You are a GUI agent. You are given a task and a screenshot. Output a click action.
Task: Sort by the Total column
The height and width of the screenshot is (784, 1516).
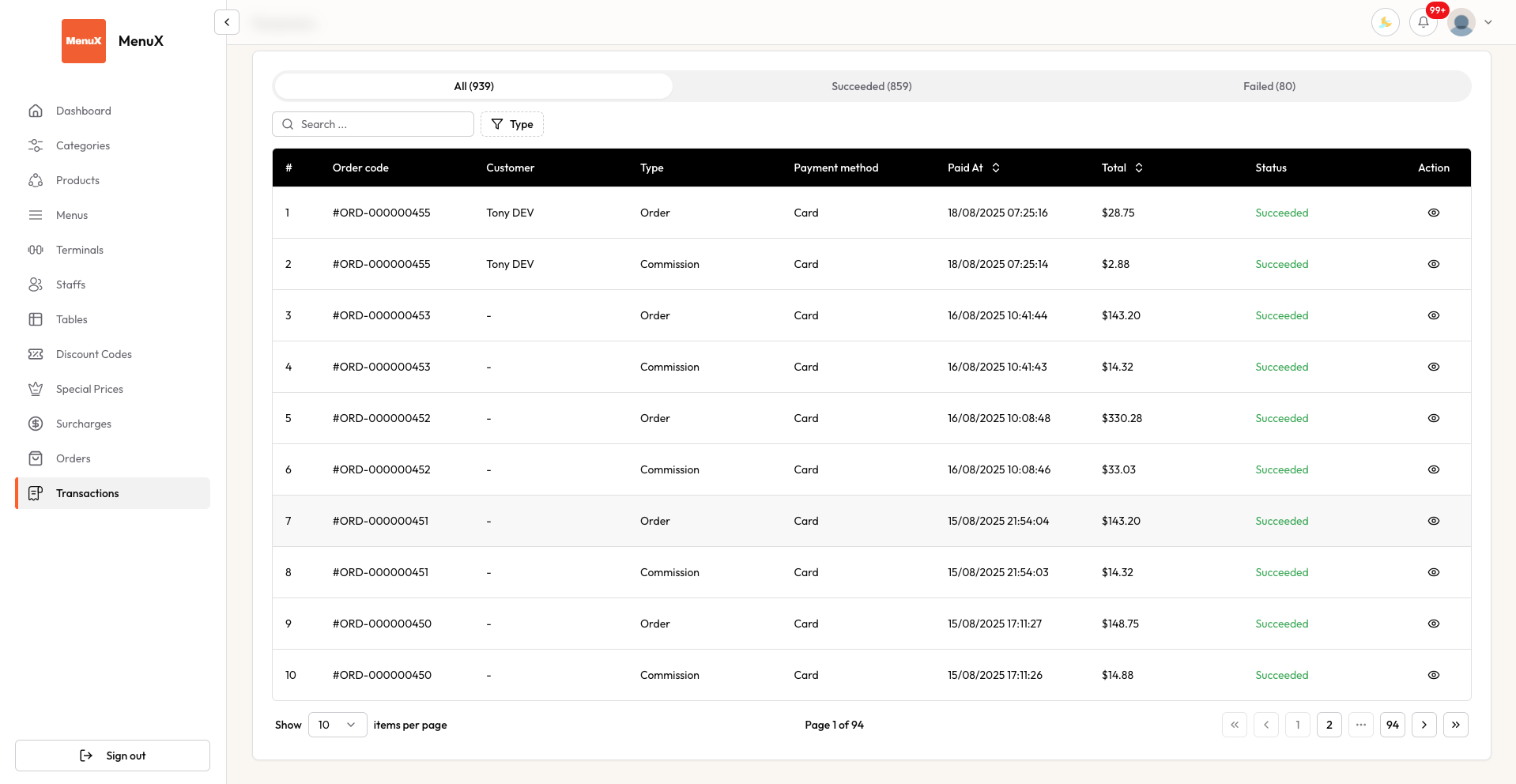click(1122, 168)
